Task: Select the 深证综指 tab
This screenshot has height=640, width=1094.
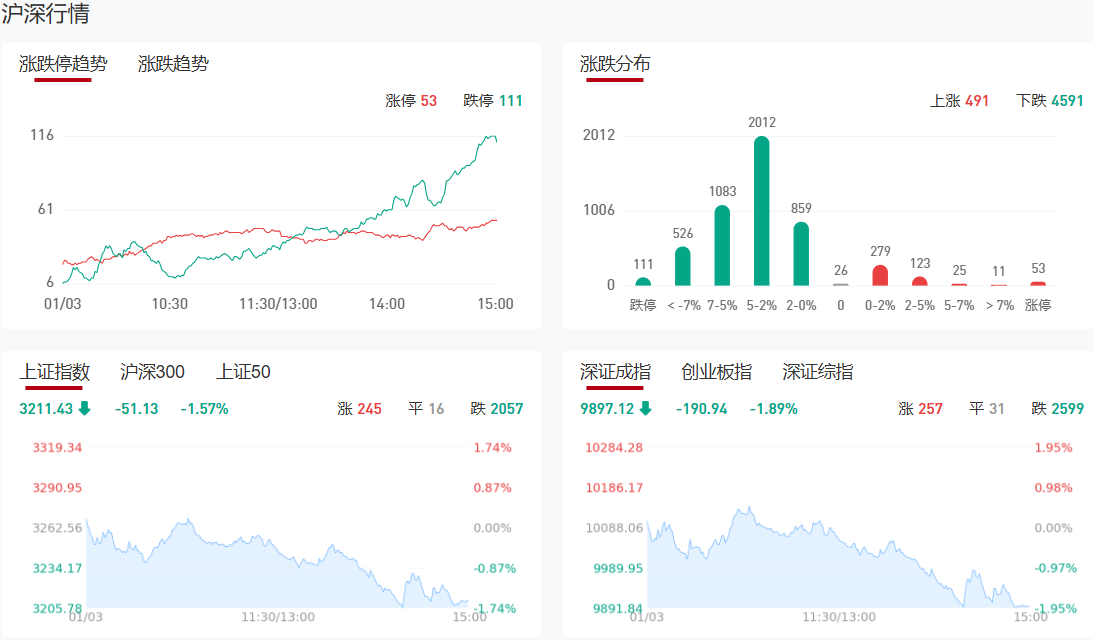Action: click(817, 372)
